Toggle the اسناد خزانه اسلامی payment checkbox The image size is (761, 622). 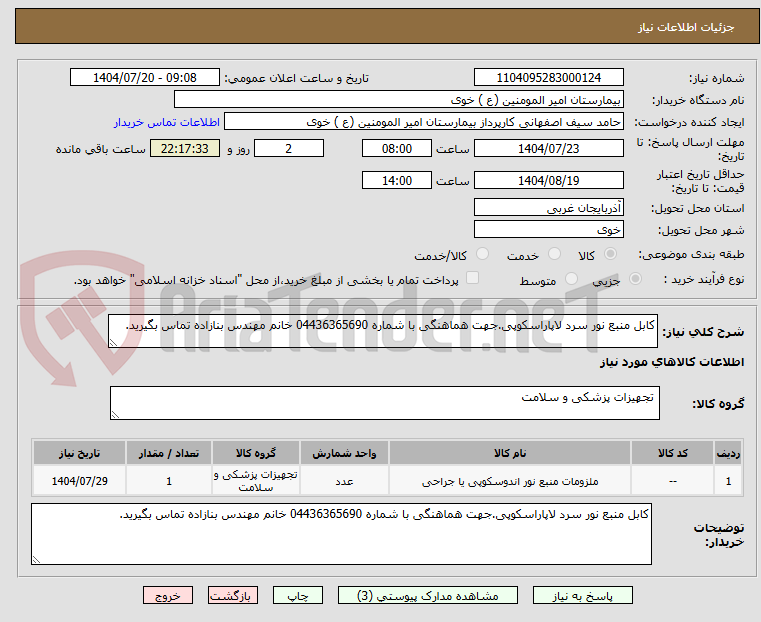coord(472,278)
